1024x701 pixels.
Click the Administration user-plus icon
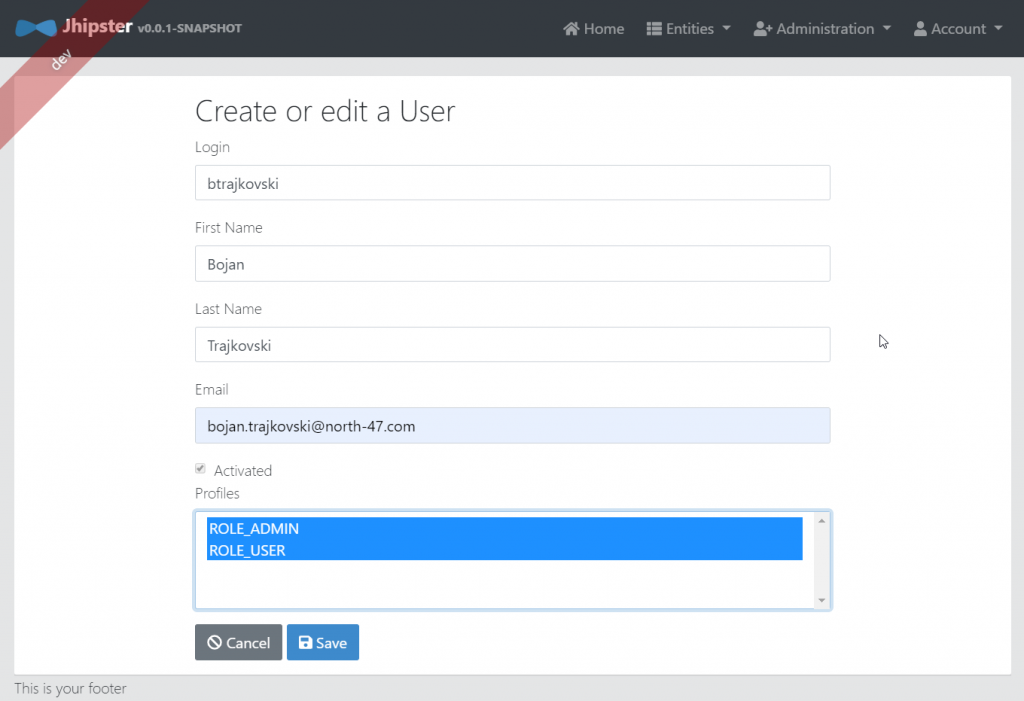pos(762,29)
